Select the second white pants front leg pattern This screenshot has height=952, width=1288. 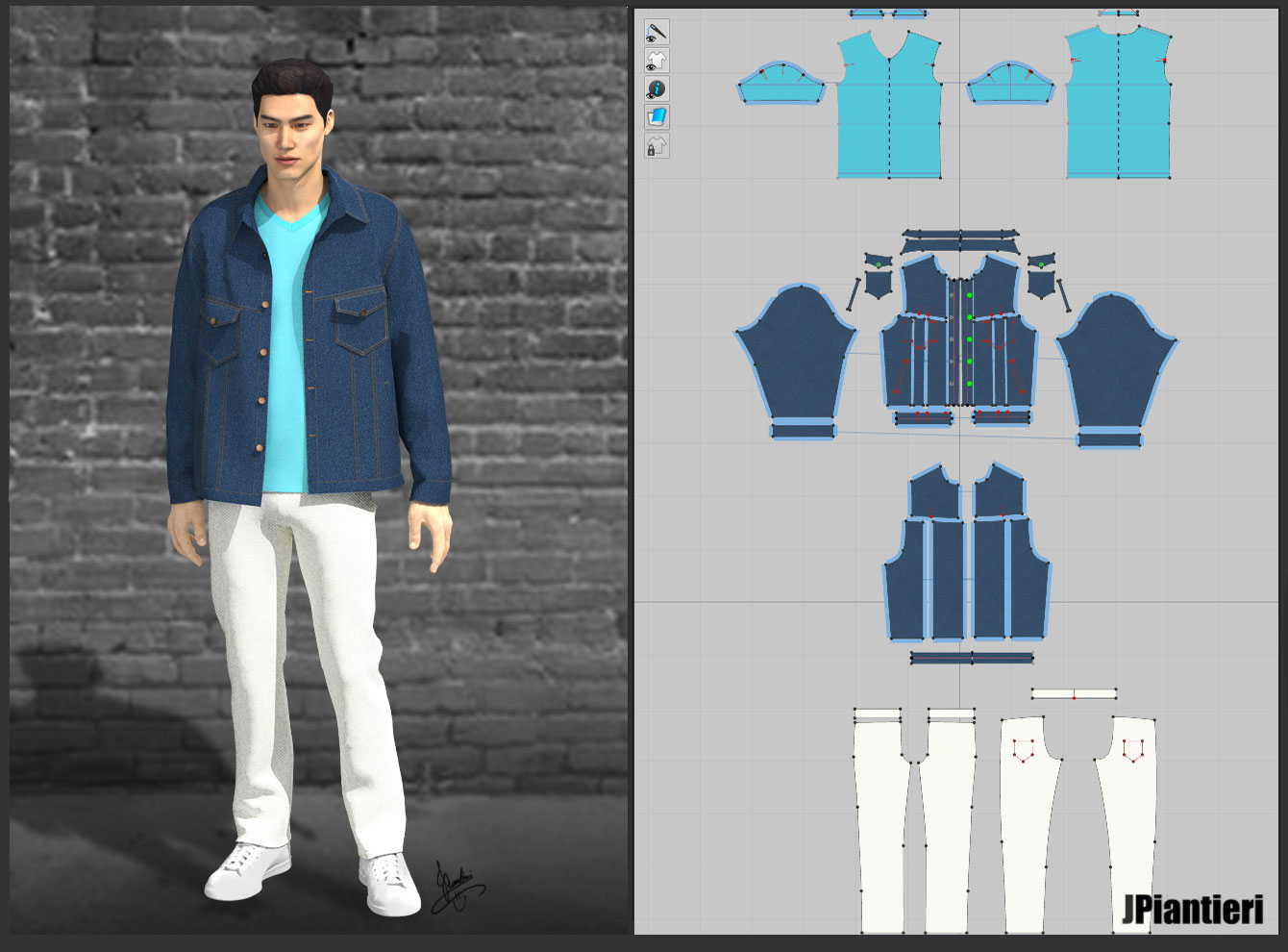949,827
